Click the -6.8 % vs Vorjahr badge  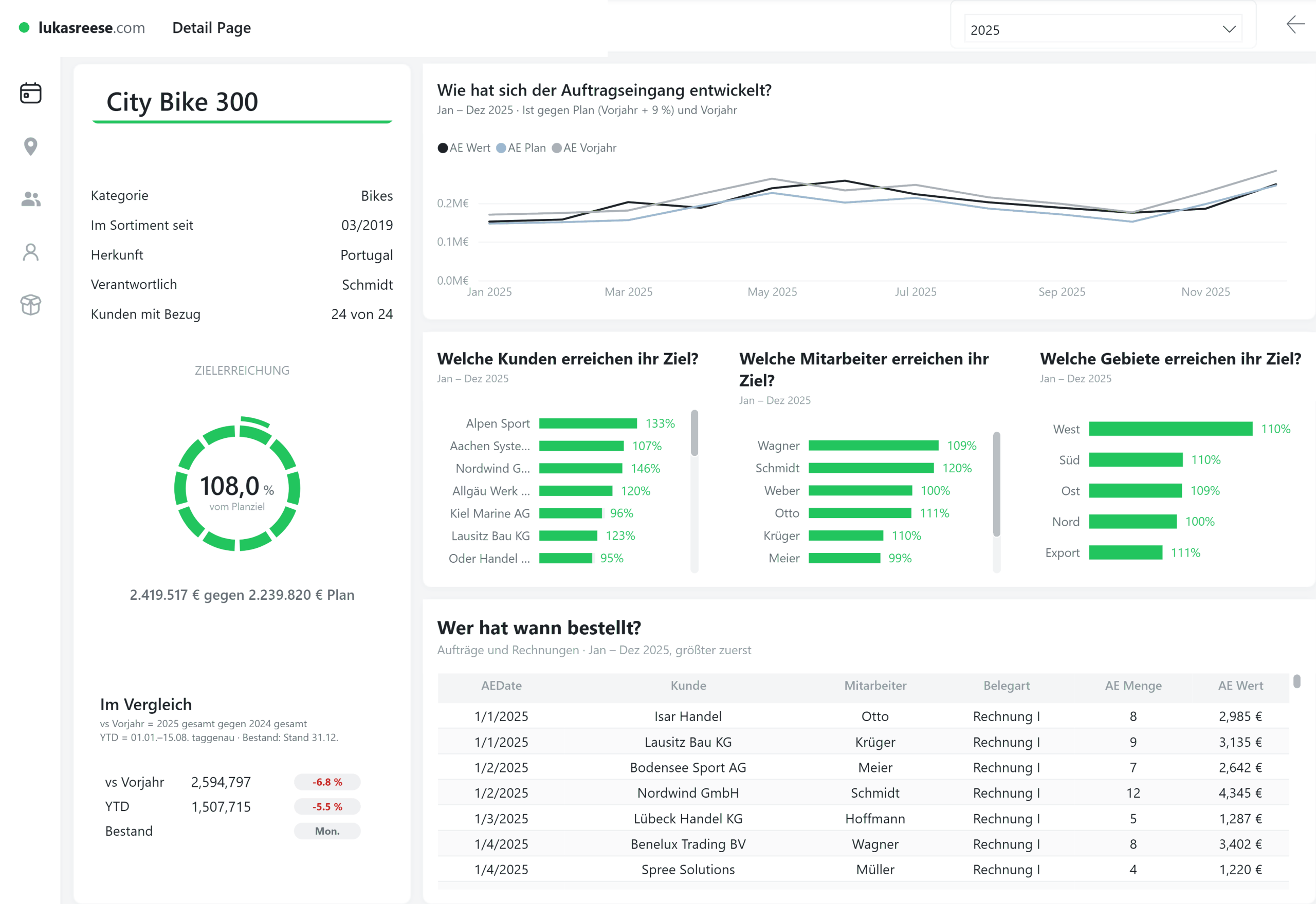pyautogui.click(x=327, y=782)
